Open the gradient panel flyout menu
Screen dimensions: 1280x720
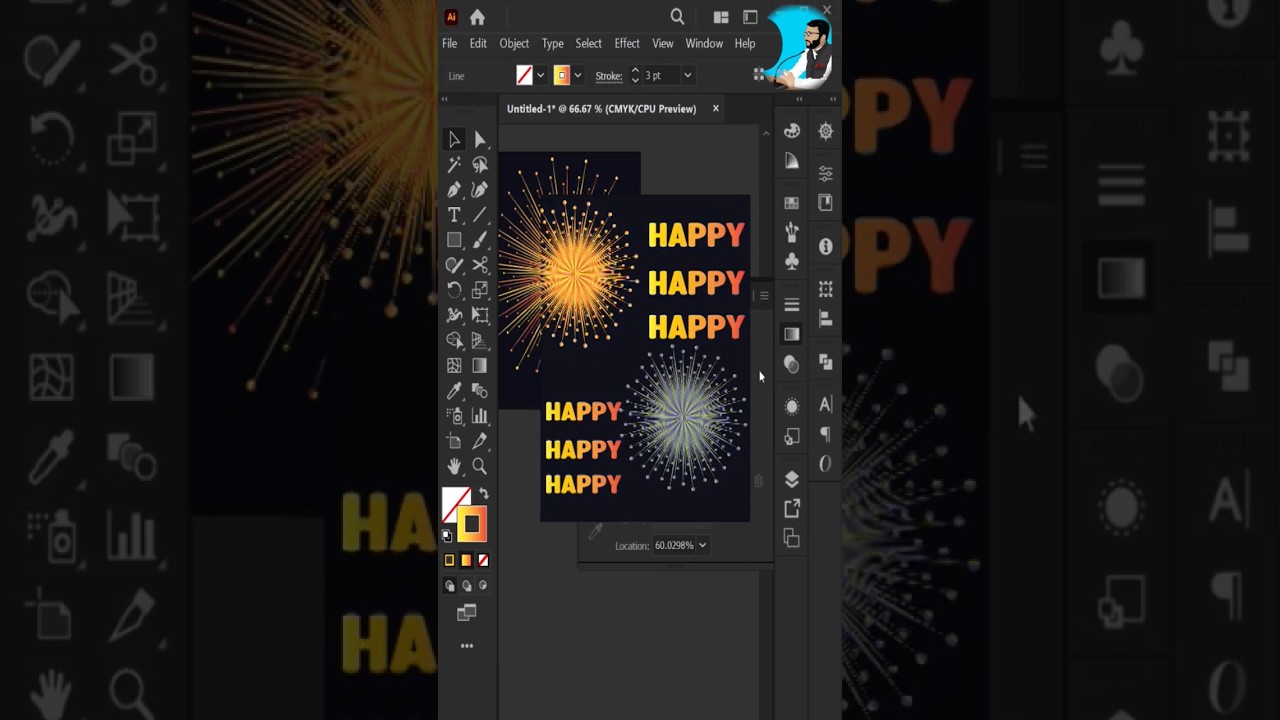[764, 295]
